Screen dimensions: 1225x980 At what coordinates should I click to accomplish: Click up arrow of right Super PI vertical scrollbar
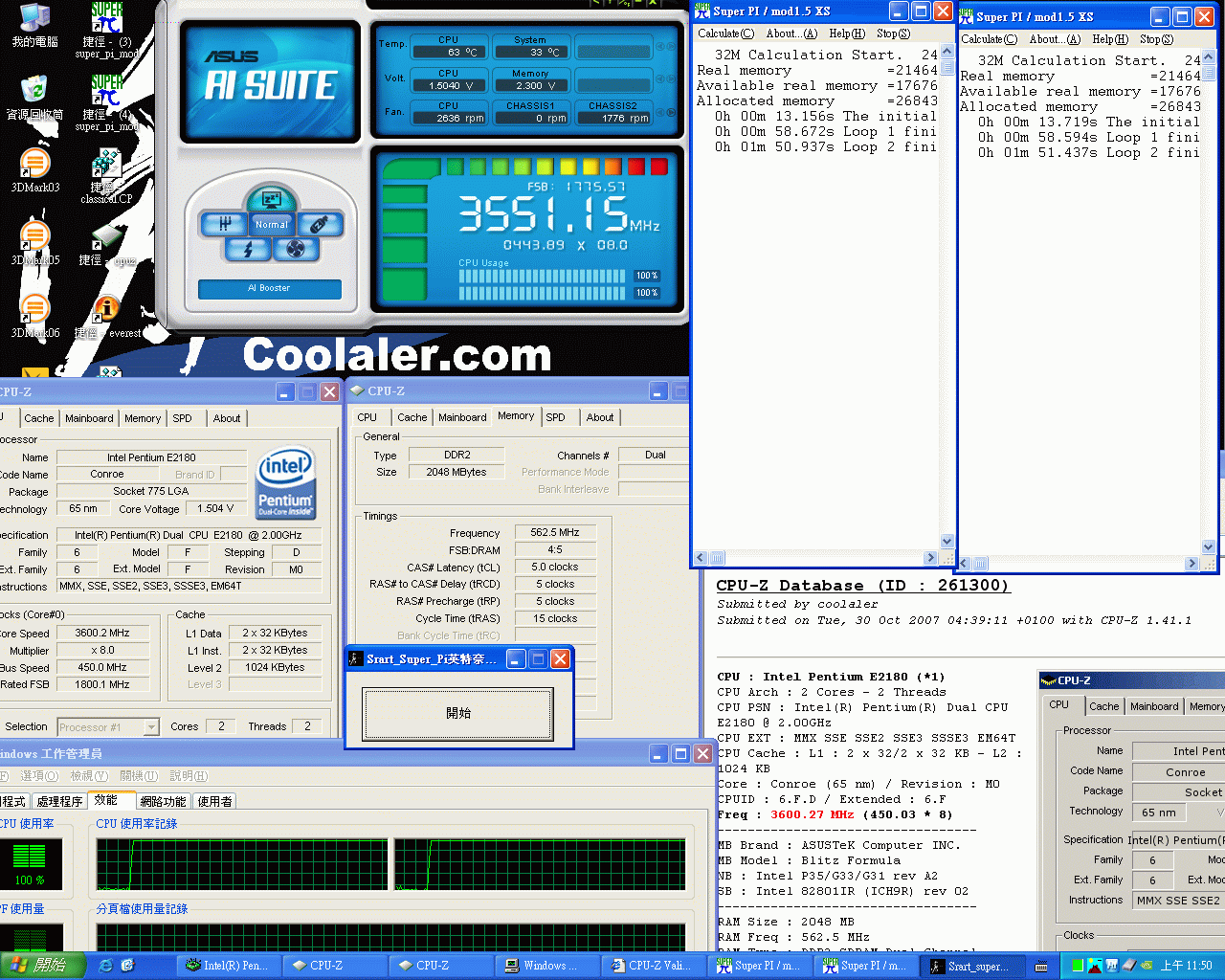(1209, 56)
